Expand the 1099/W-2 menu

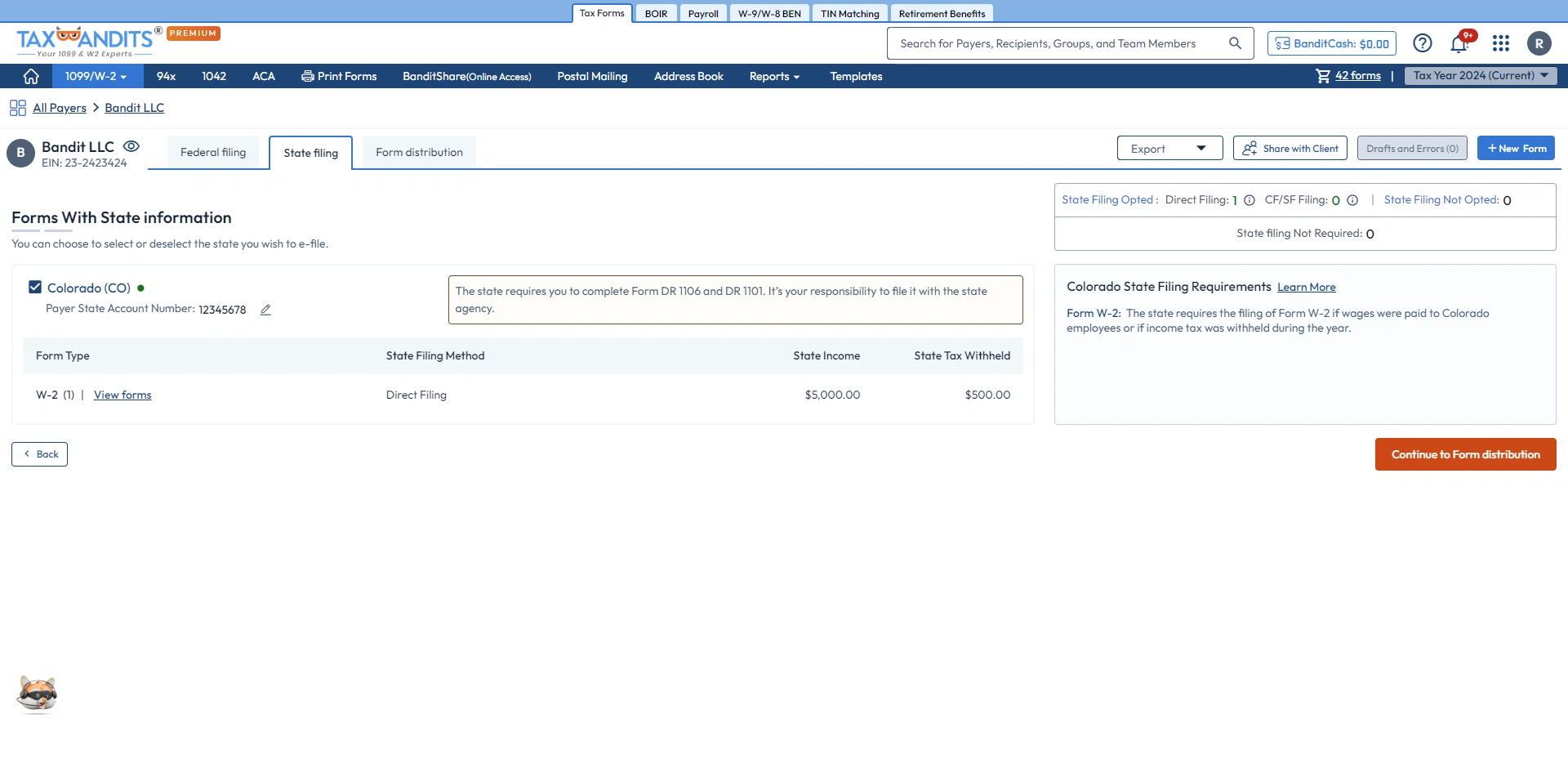pos(96,76)
